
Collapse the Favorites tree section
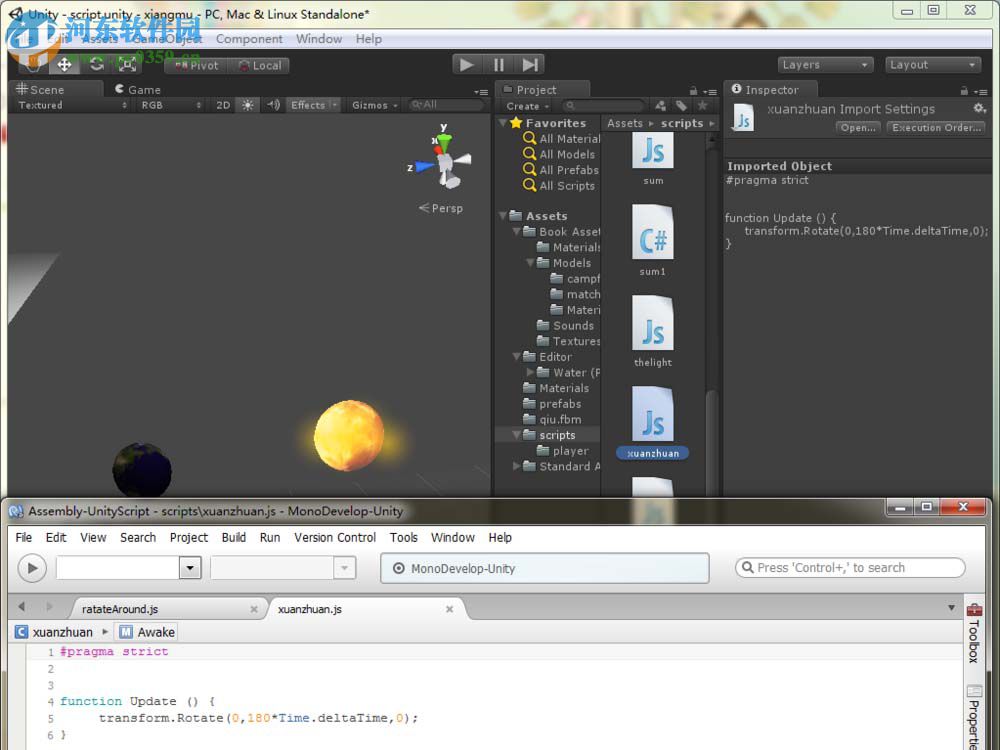coord(503,122)
